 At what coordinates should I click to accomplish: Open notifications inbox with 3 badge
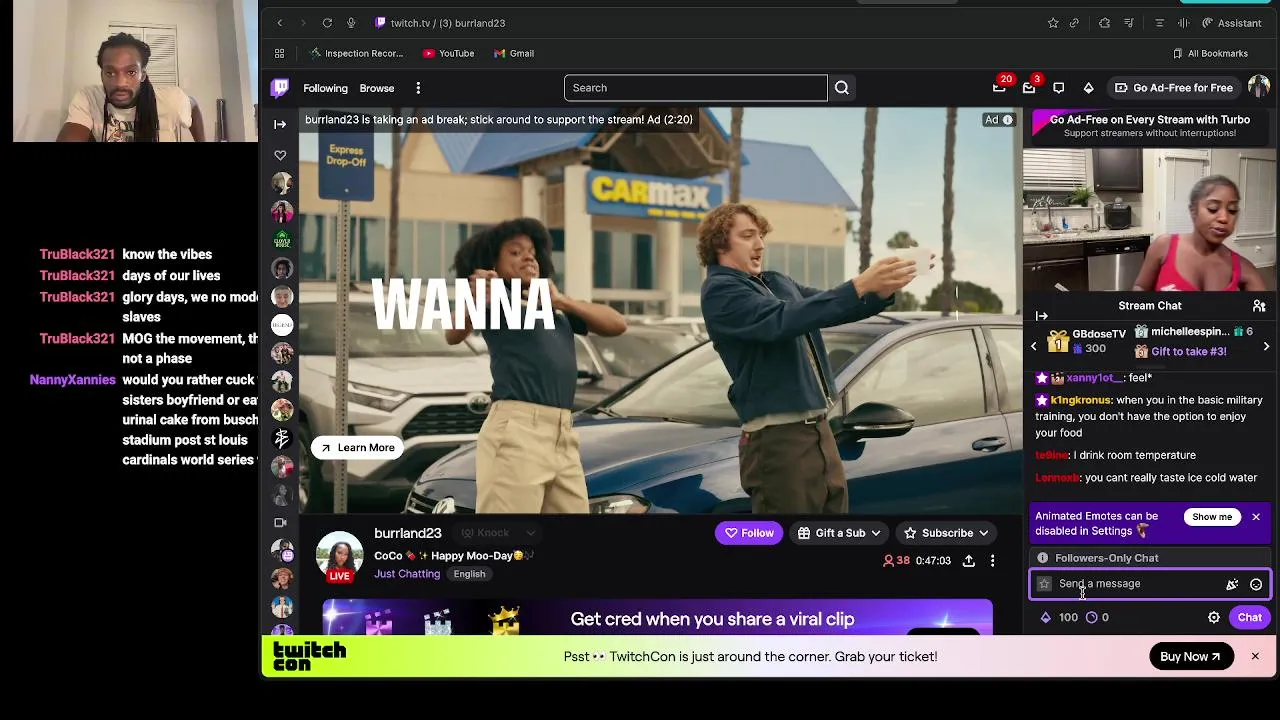pos(1029,88)
